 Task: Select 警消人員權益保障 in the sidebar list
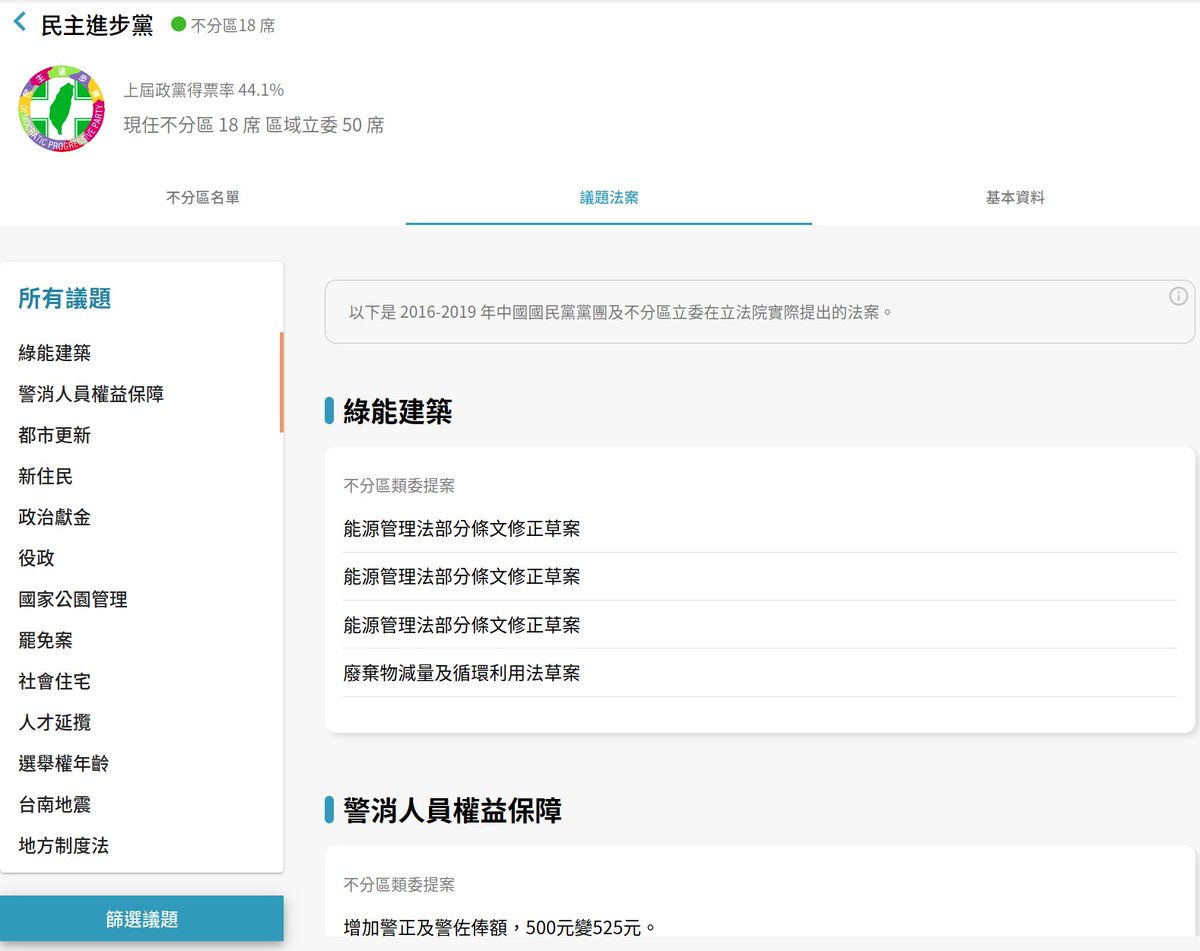(91, 394)
